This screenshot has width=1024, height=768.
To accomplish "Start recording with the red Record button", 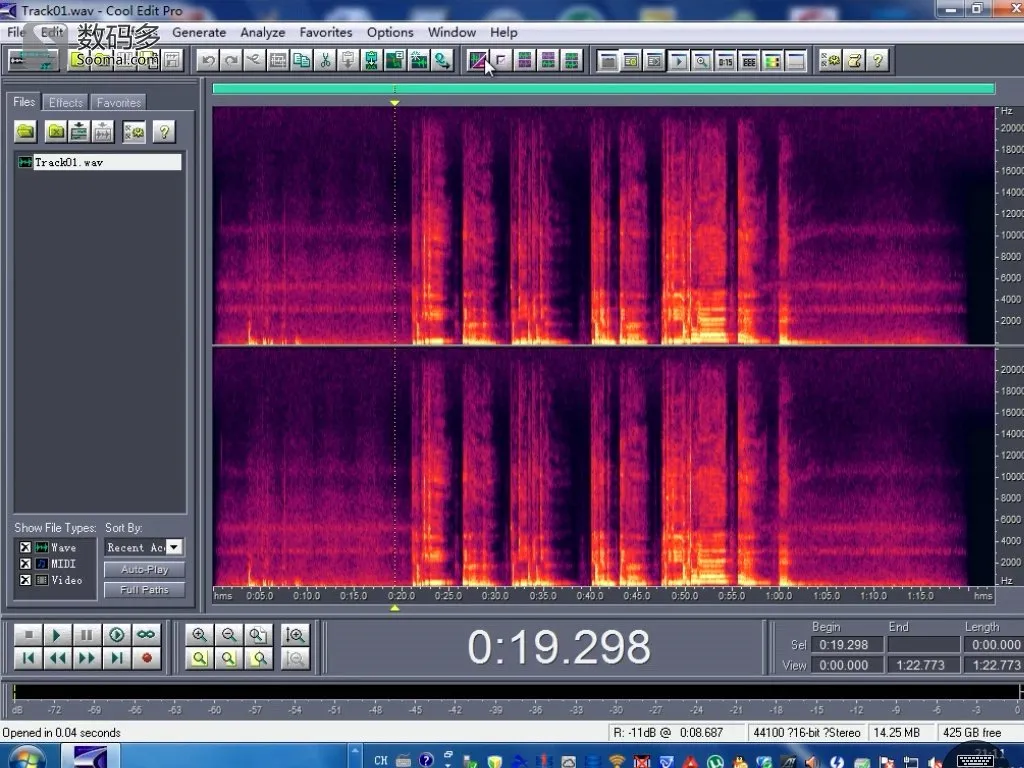I will pyautogui.click(x=146, y=658).
